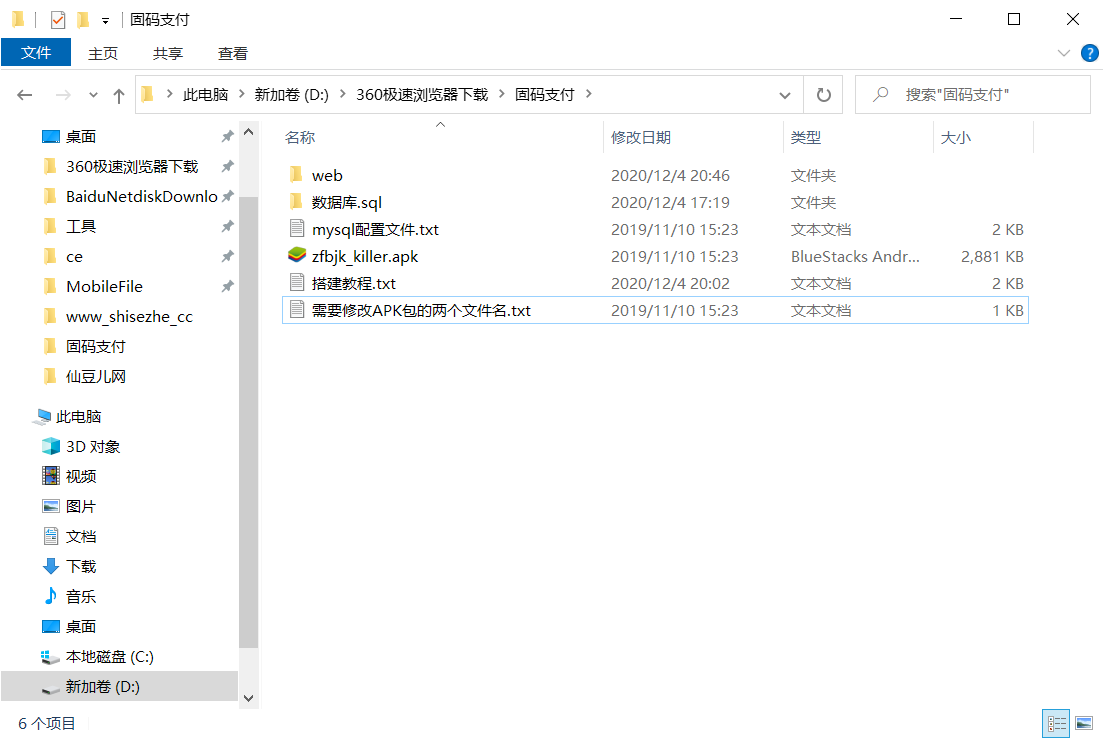Click 新加卷 (D:) in the breadcrumb path
The height and width of the screenshot is (739, 1104).
click(x=291, y=94)
